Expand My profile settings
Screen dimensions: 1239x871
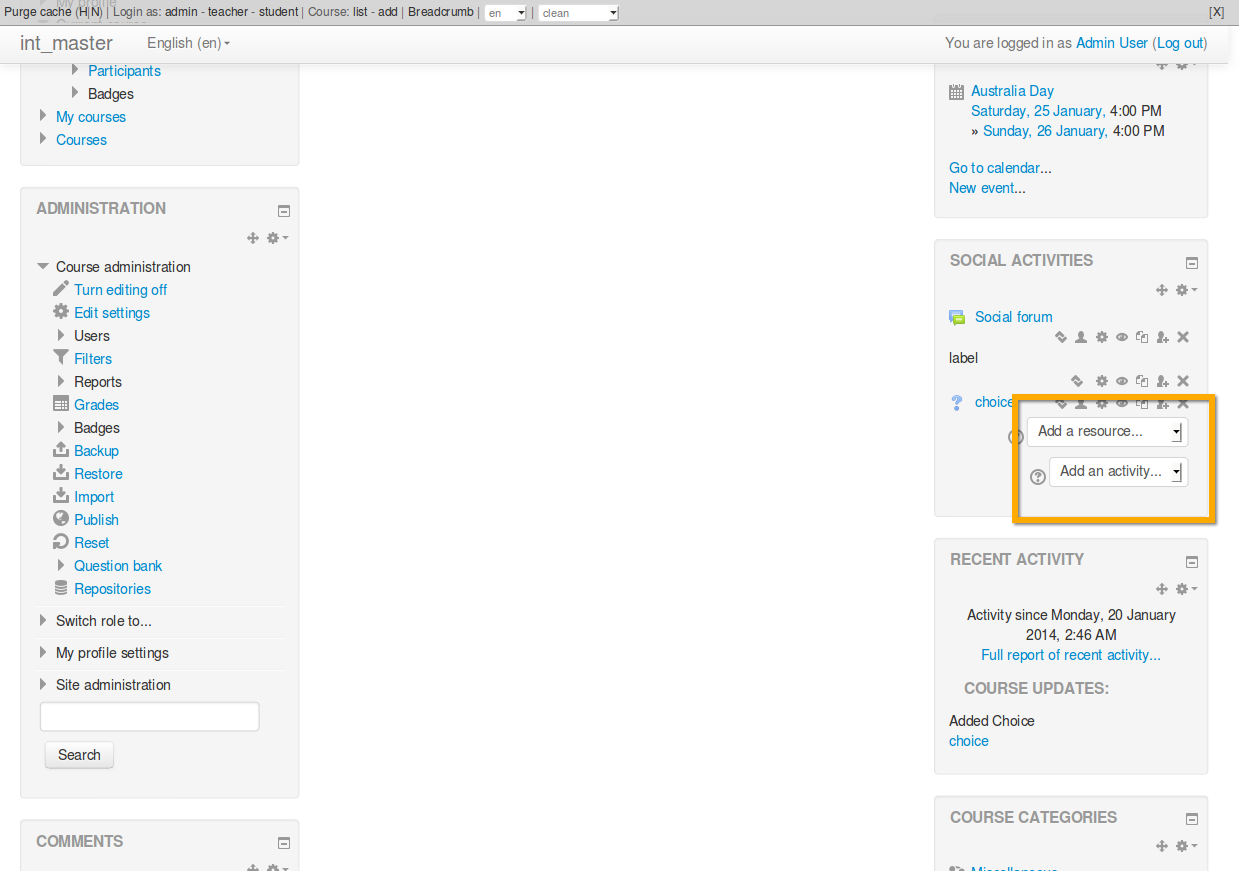[x=43, y=653]
